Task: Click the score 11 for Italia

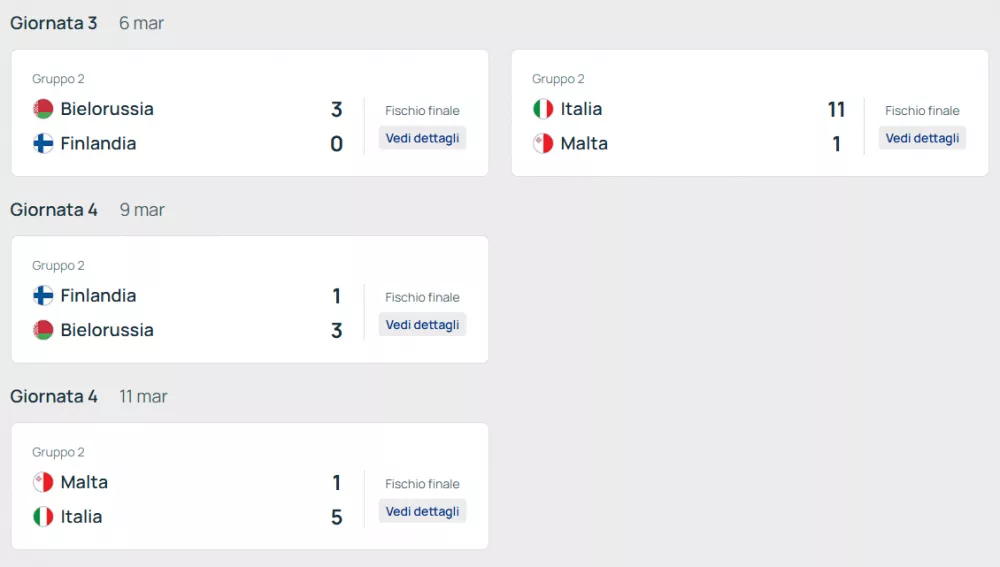Action: pos(836,110)
